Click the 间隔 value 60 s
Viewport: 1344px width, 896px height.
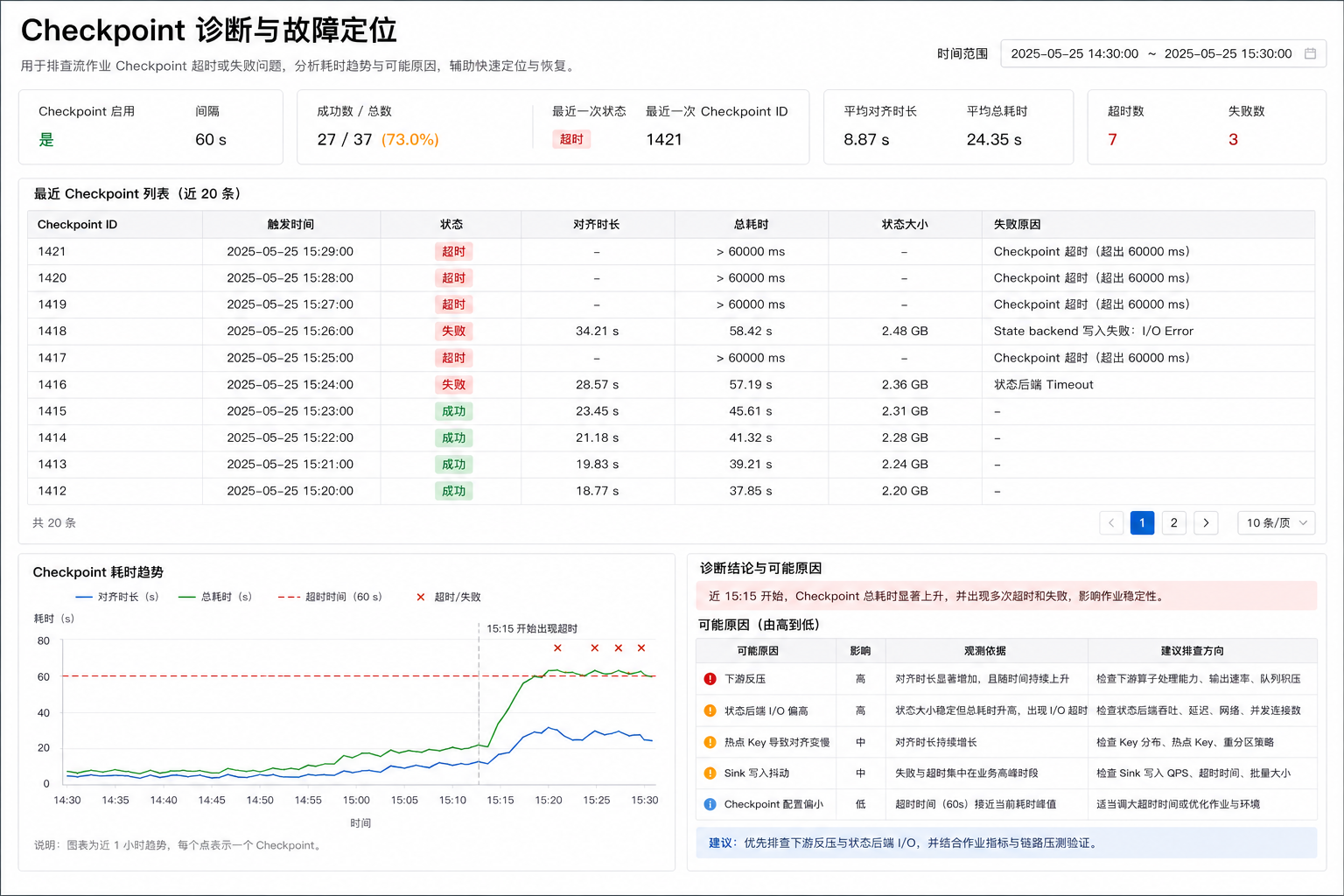tap(211, 140)
